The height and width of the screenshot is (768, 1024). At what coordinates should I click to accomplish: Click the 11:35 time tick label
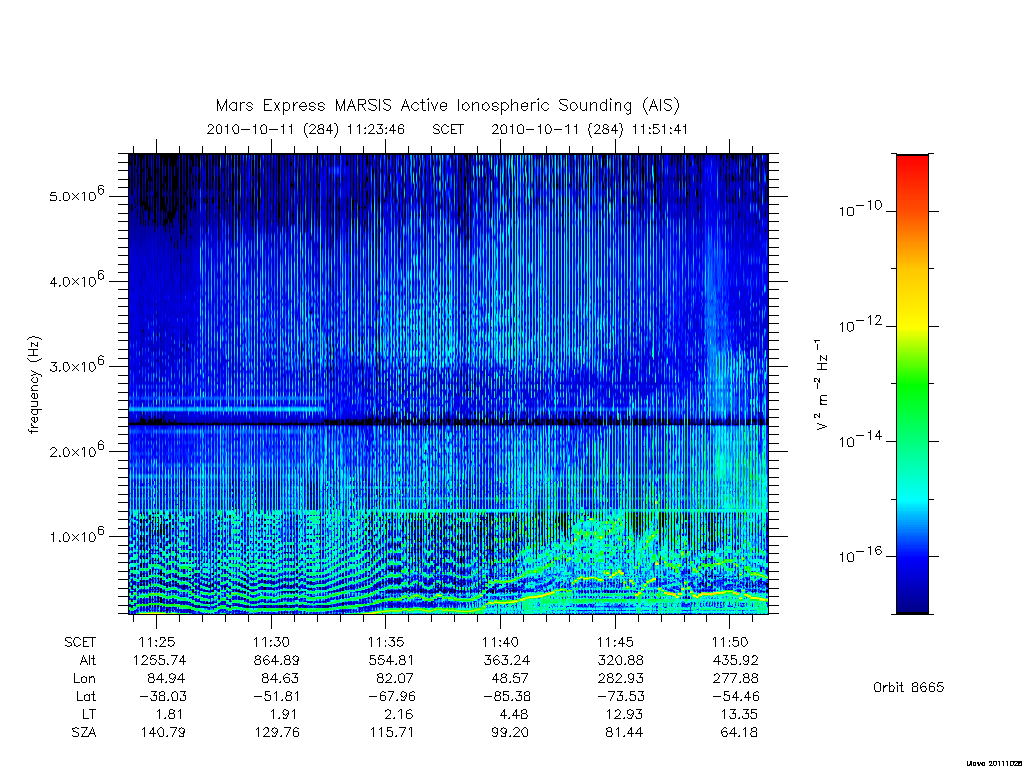pos(386,642)
